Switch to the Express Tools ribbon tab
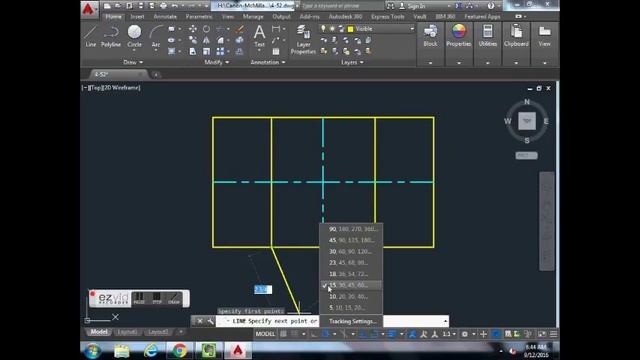 [388, 17]
